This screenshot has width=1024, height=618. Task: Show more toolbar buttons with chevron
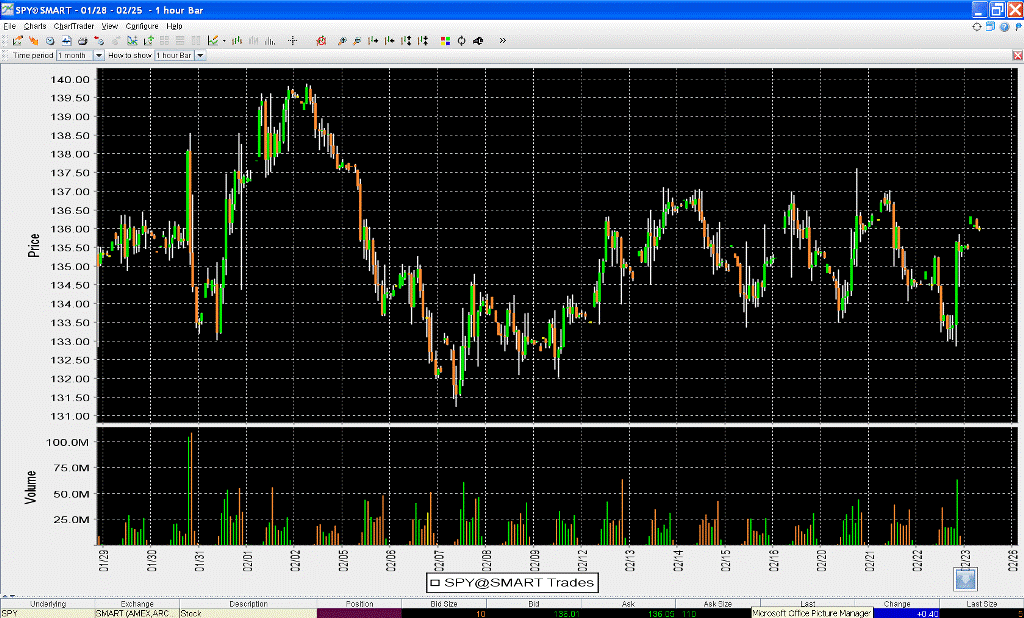click(x=502, y=41)
